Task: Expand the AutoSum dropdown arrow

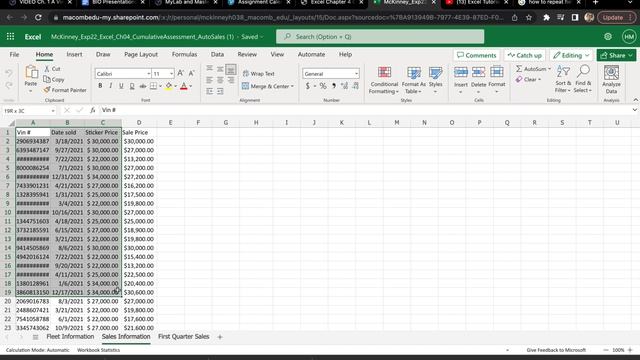Action: (x=549, y=69)
